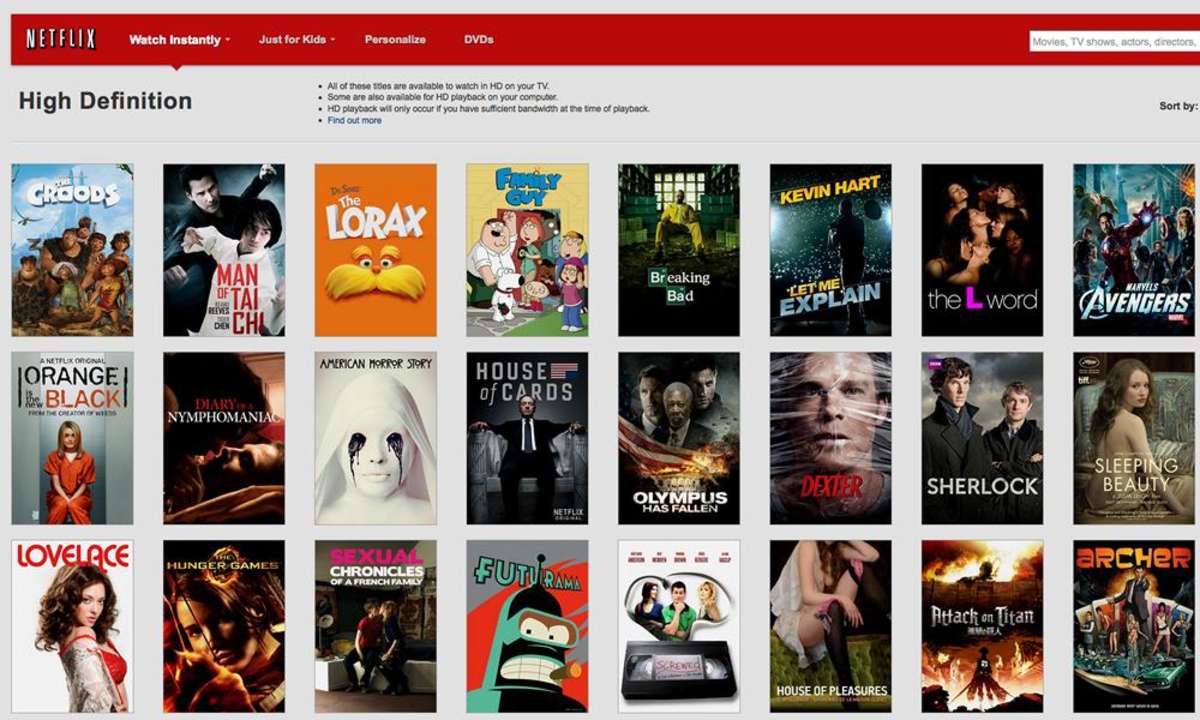This screenshot has width=1200, height=720.
Task: Open the House of Cards poster
Action: point(527,438)
